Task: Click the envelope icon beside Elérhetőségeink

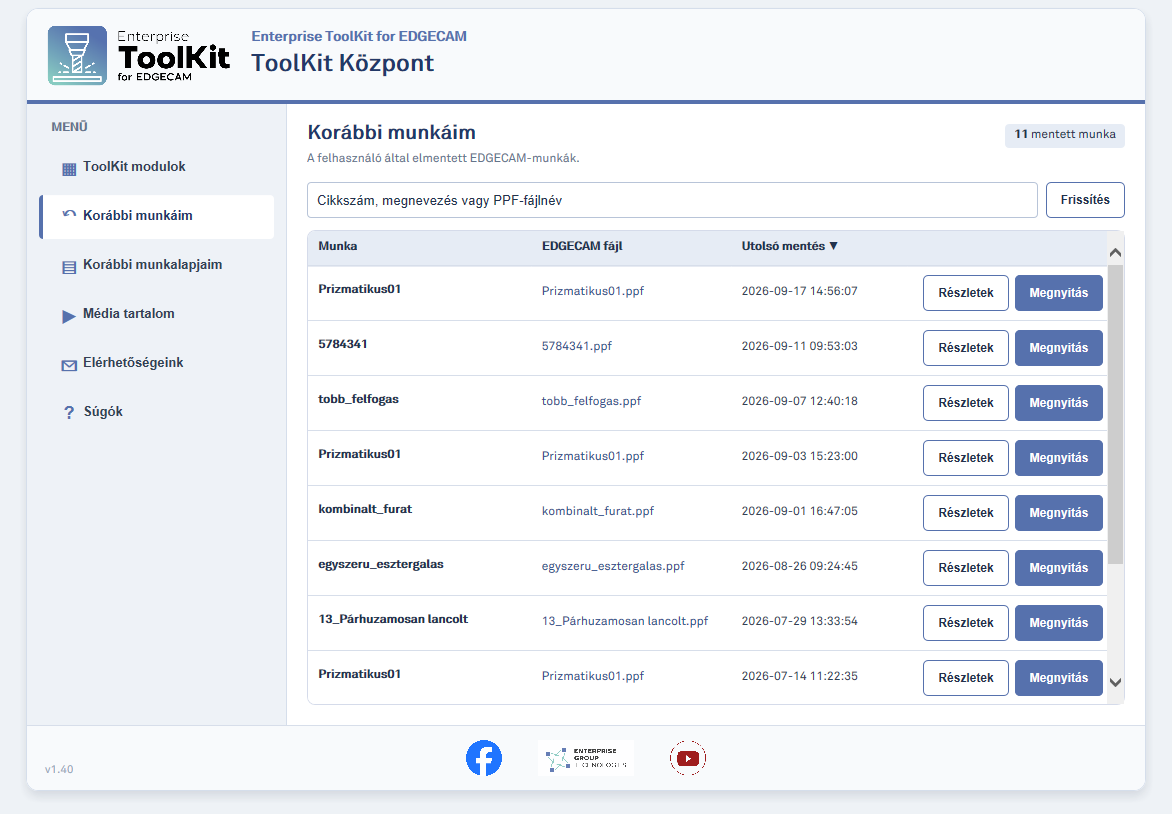Action: [x=69, y=365]
